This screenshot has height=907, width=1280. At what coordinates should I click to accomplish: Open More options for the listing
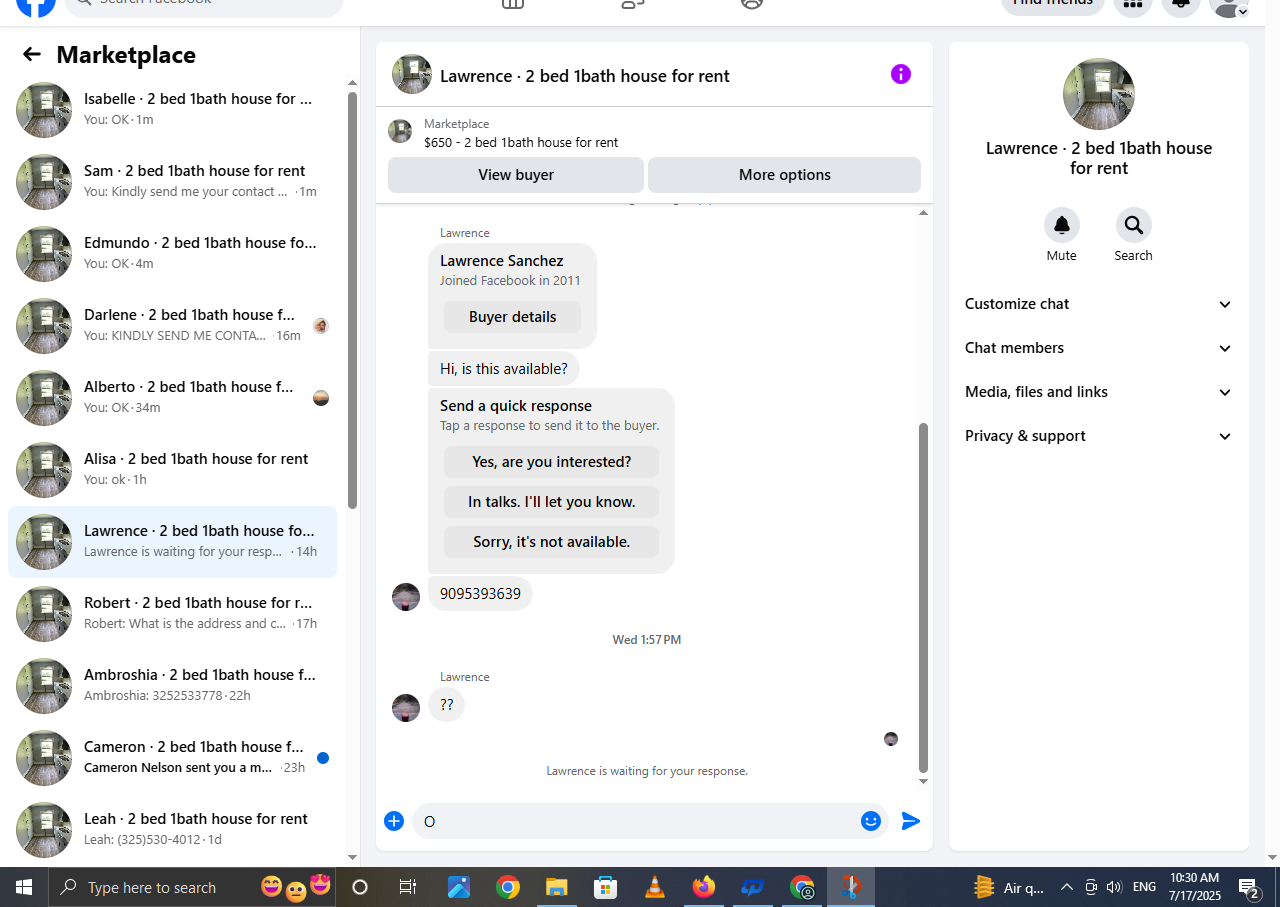click(785, 175)
